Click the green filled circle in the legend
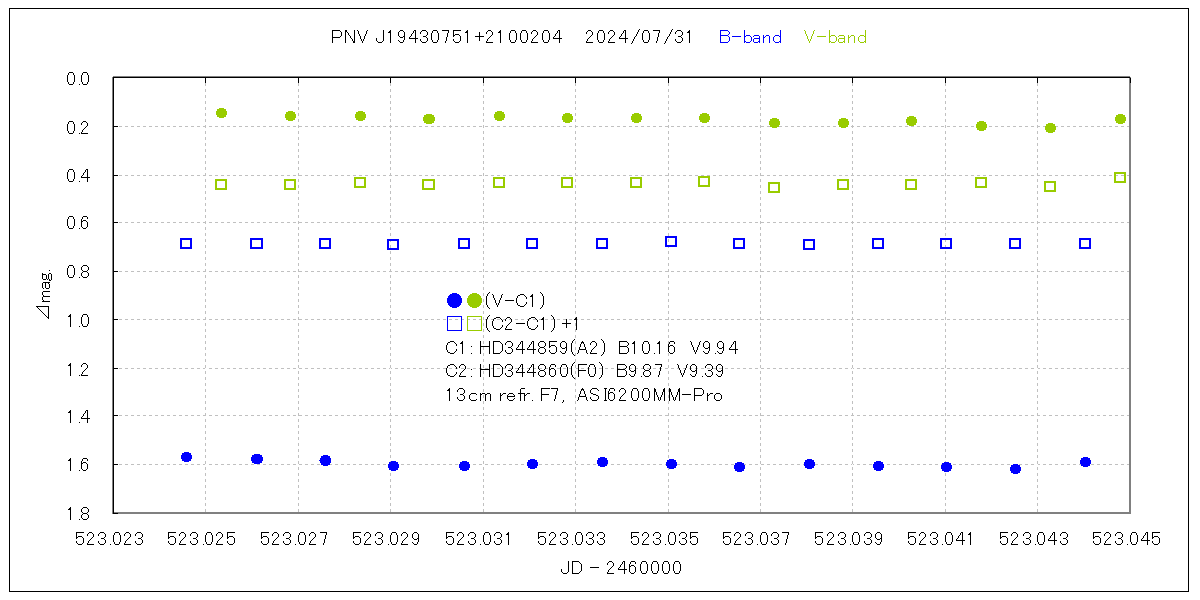This screenshot has height=600, width=1200. pyautogui.click(x=474, y=300)
